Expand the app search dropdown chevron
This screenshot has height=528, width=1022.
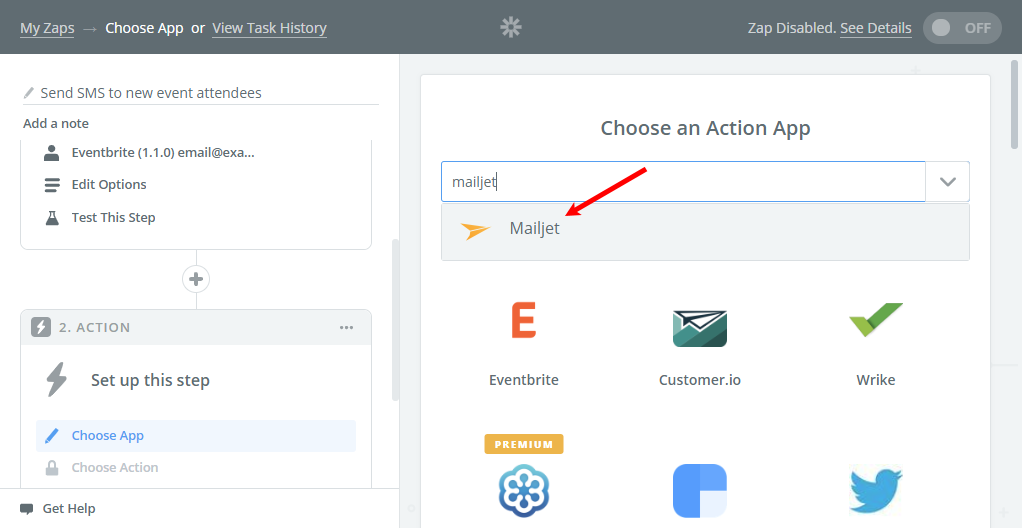pos(948,181)
